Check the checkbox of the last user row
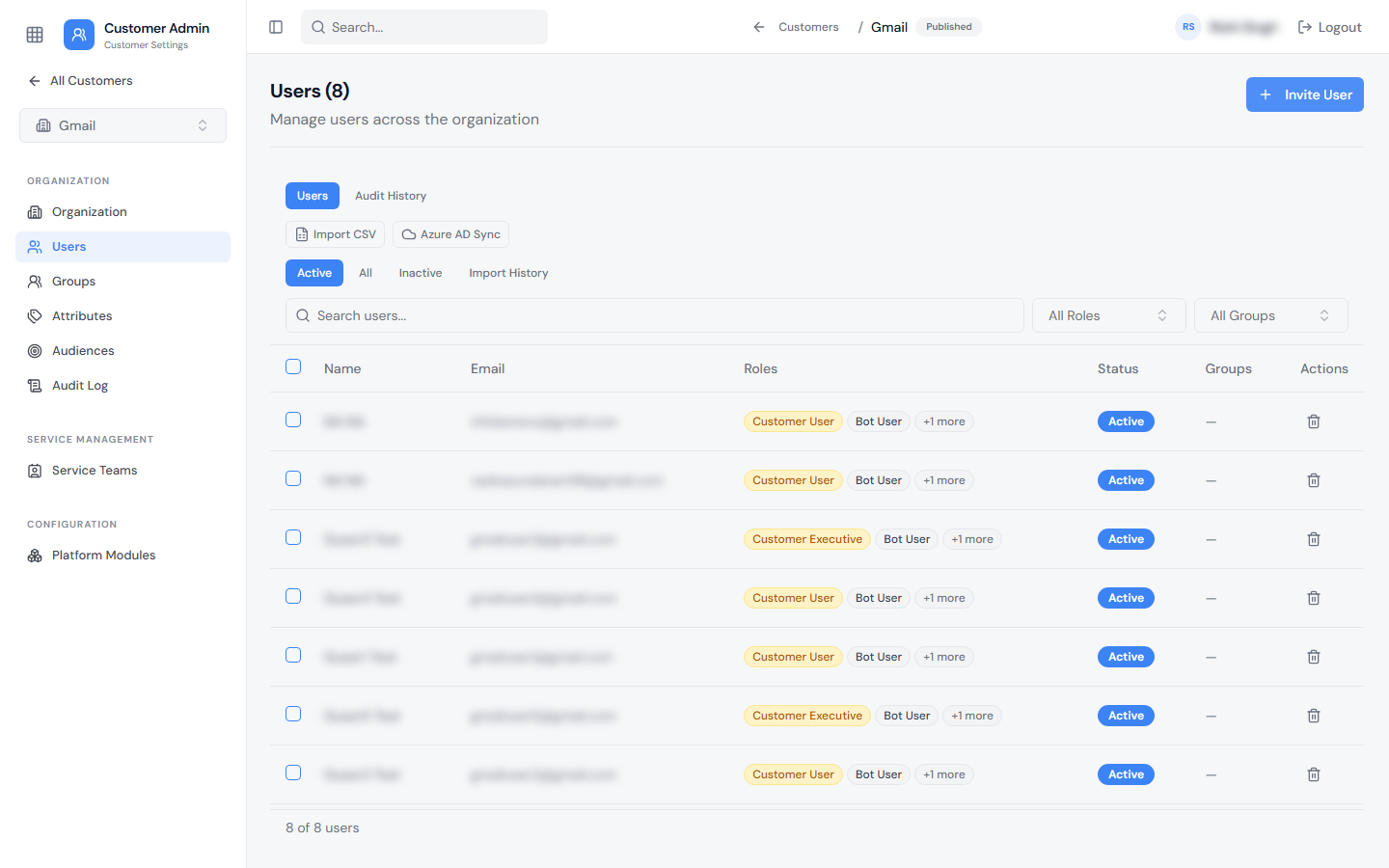This screenshot has width=1389, height=868. (293, 773)
